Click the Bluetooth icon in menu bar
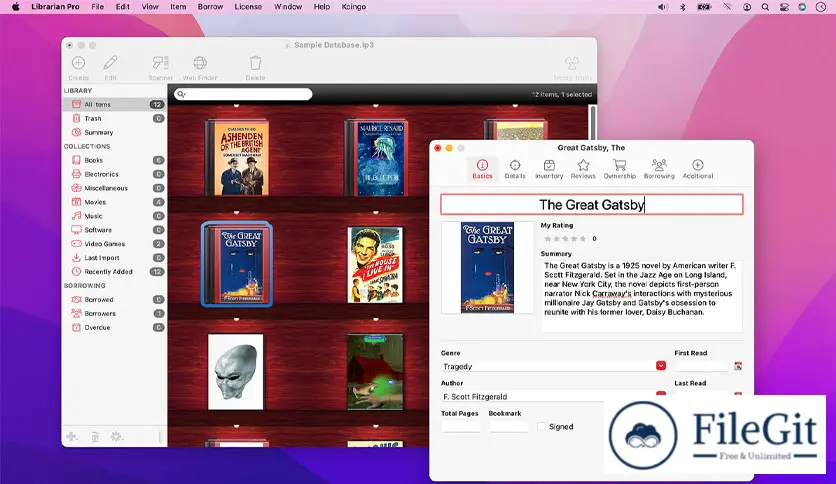 [x=682, y=7]
